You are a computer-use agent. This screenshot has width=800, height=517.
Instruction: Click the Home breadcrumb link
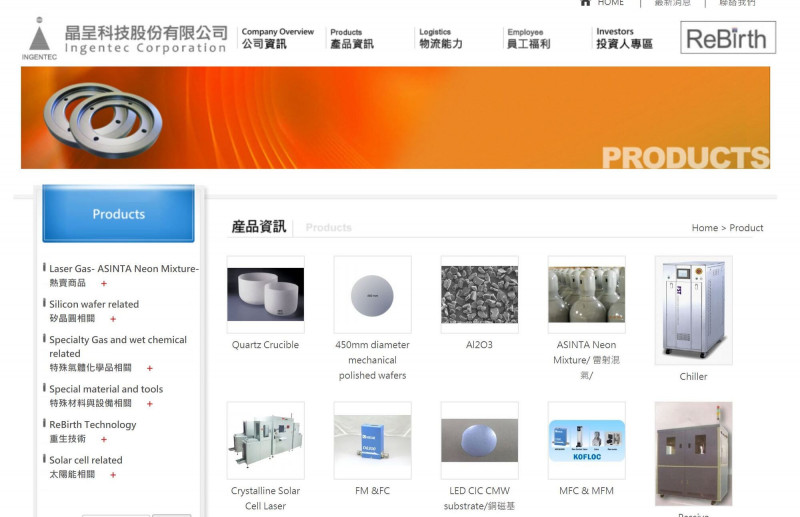click(x=704, y=228)
